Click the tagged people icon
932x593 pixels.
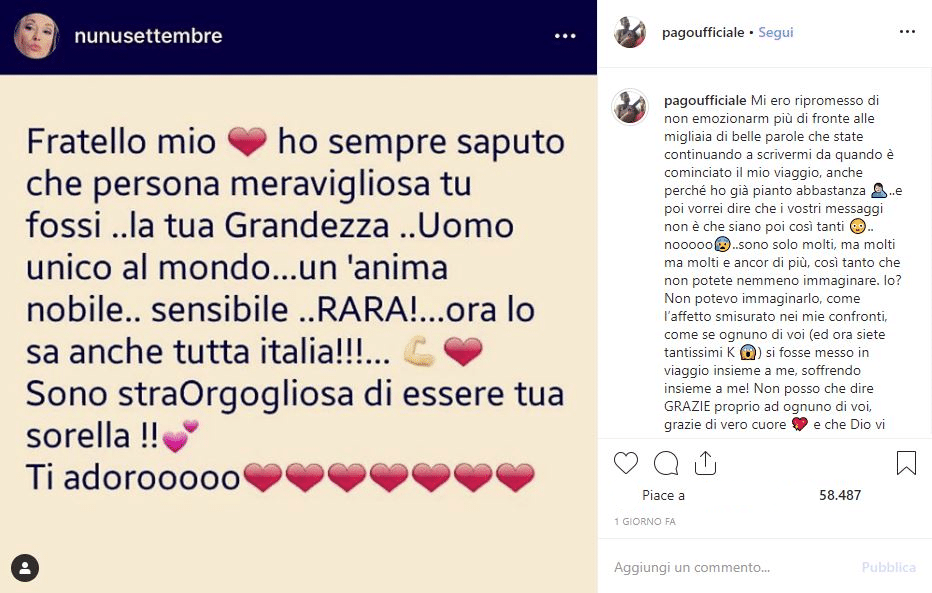tap(25, 568)
